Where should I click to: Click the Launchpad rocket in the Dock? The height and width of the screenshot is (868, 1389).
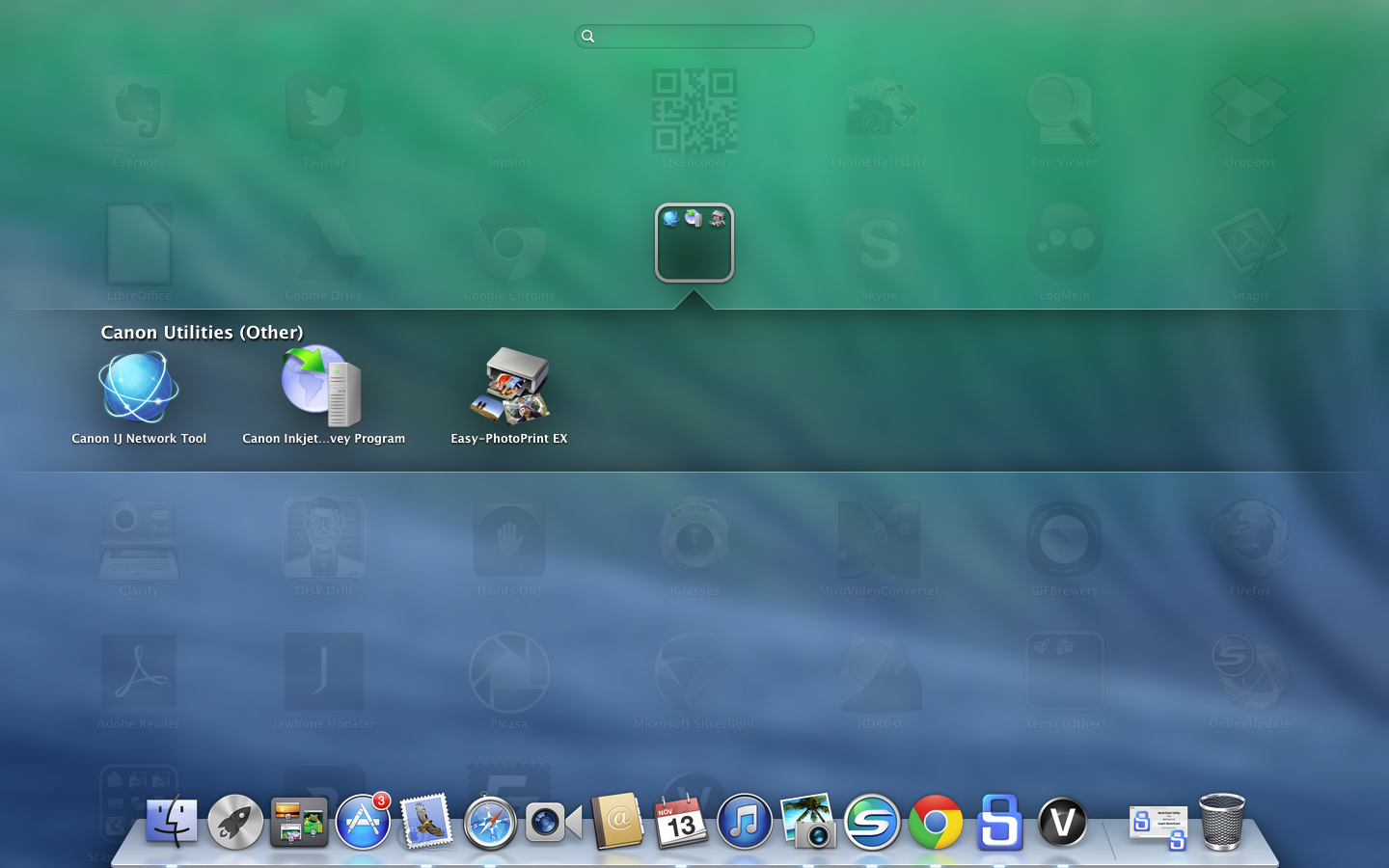click(235, 823)
